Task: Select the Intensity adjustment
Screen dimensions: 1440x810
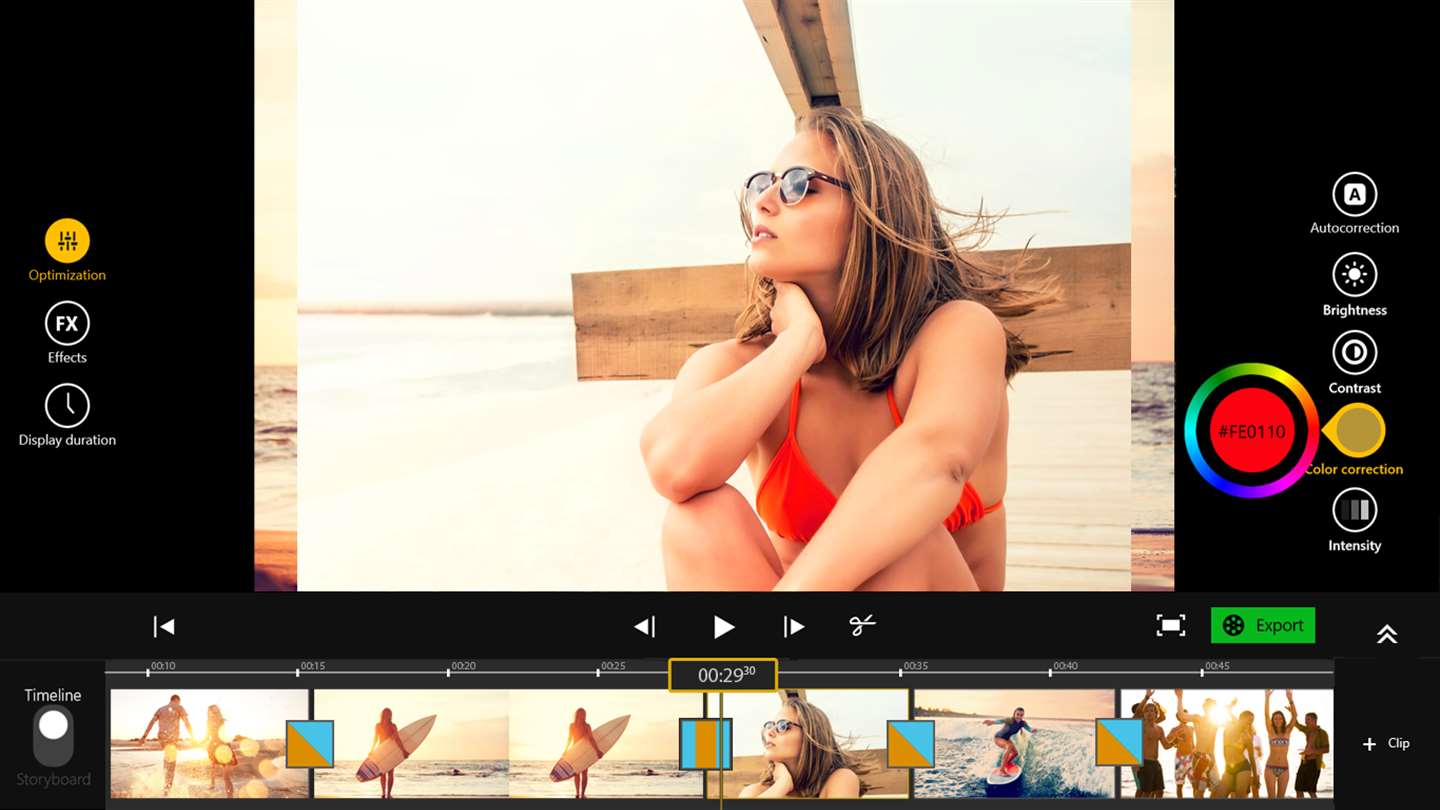Action: click(1355, 510)
